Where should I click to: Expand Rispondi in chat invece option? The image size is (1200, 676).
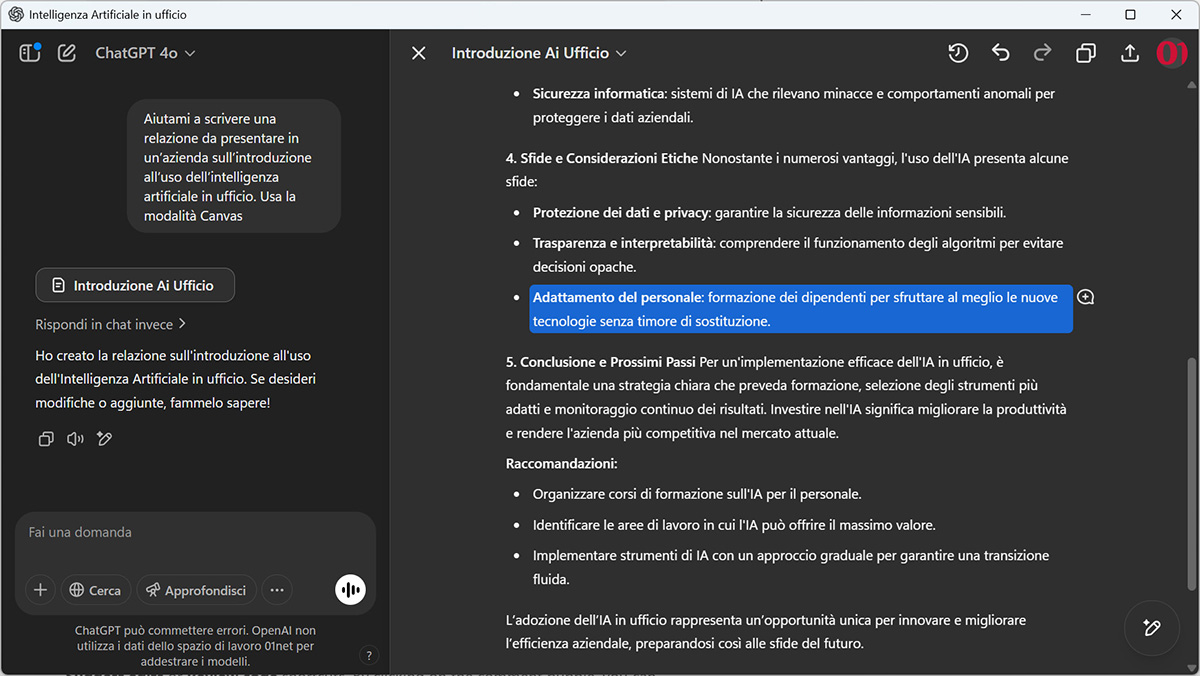111,324
